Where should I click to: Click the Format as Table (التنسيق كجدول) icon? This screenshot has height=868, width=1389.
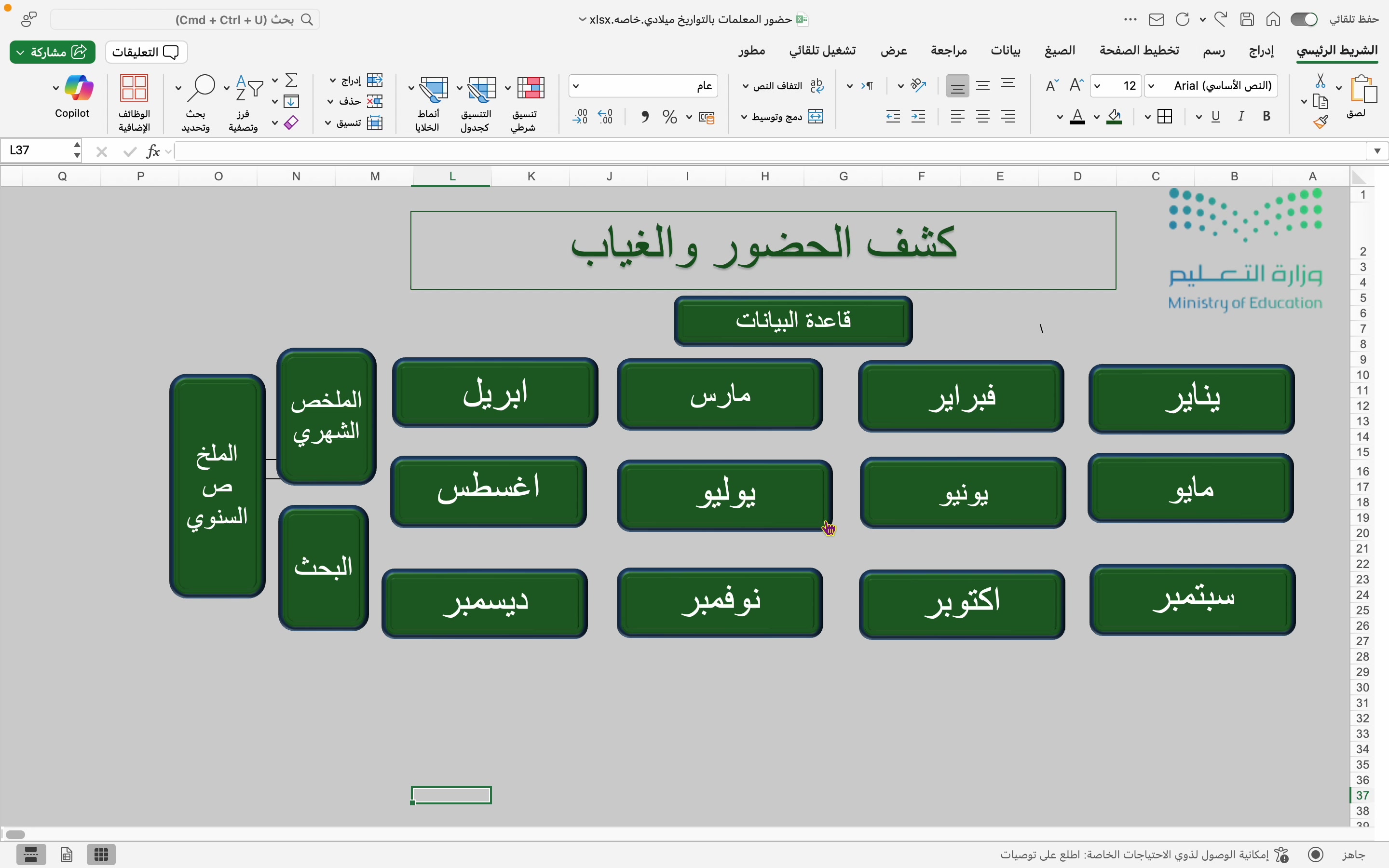tap(481, 88)
